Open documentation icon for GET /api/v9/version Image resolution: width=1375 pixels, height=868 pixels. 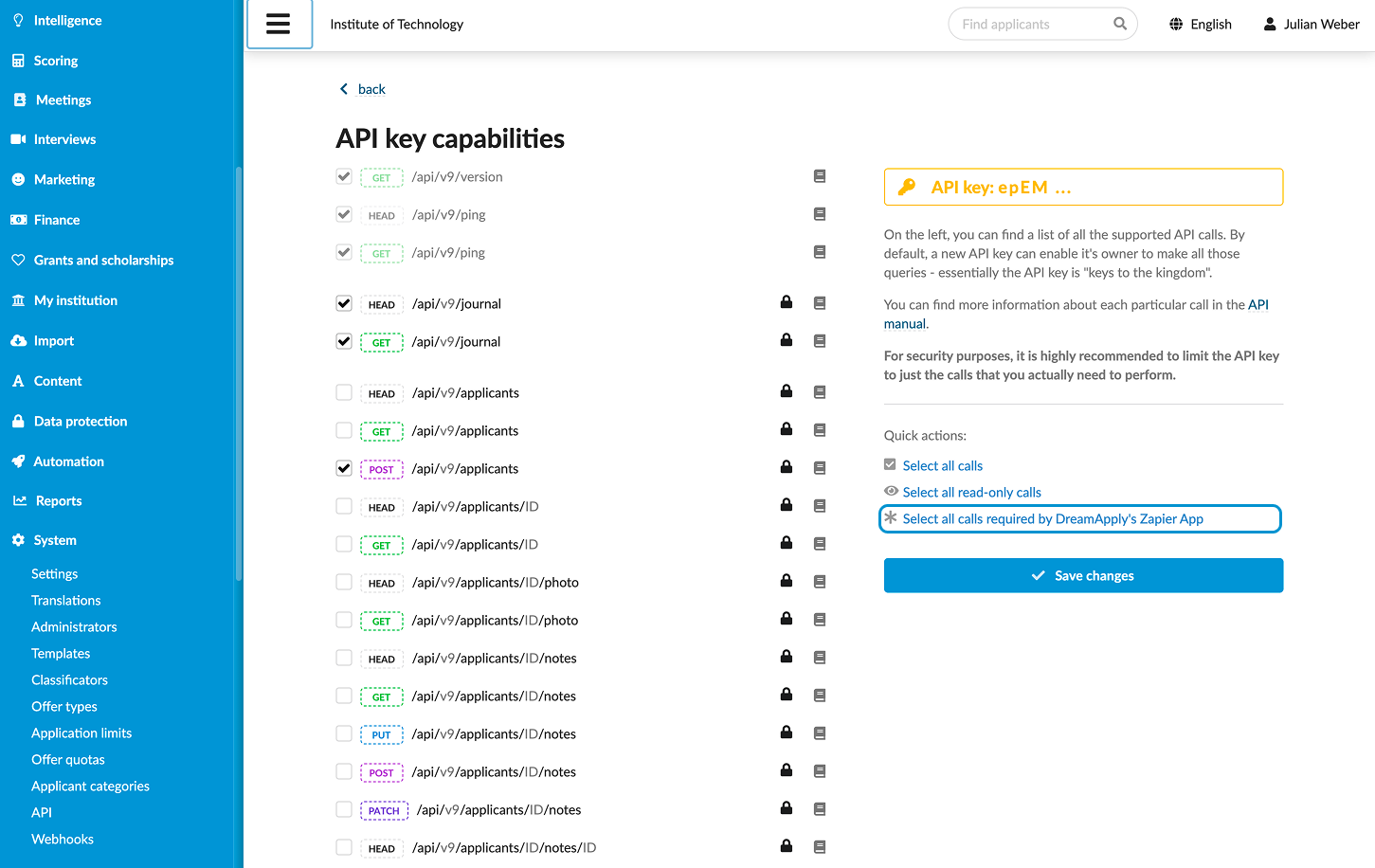(820, 176)
